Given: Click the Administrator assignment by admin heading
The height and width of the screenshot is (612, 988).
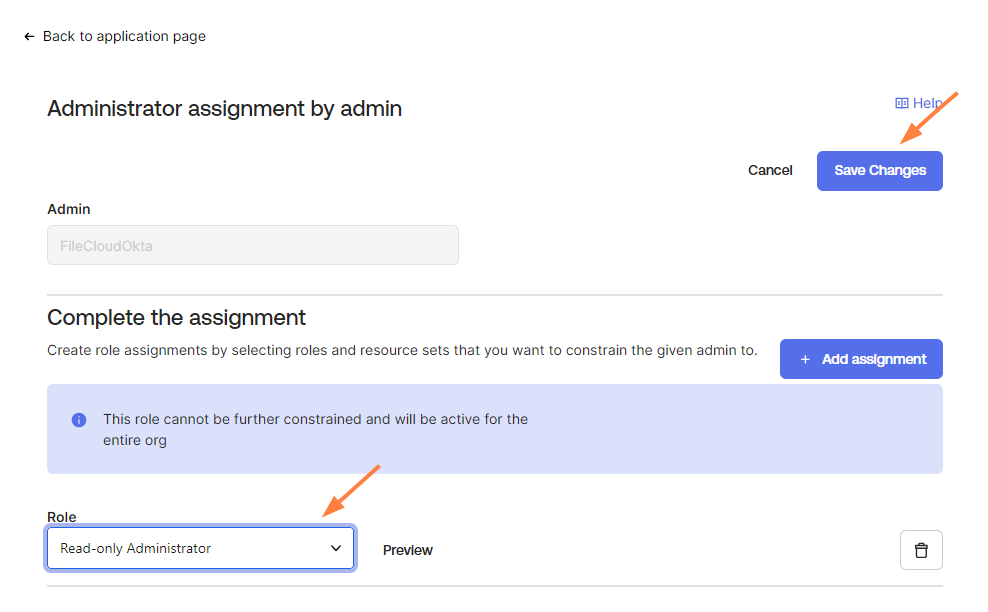Looking at the screenshot, I should pyautogui.click(x=224, y=108).
